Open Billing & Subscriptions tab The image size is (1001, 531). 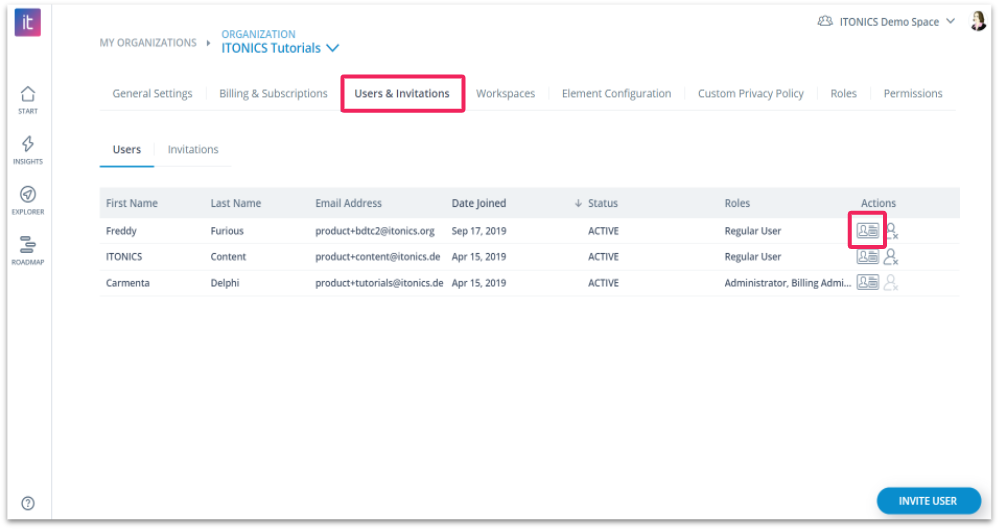pyautogui.click(x=273, y=93)
